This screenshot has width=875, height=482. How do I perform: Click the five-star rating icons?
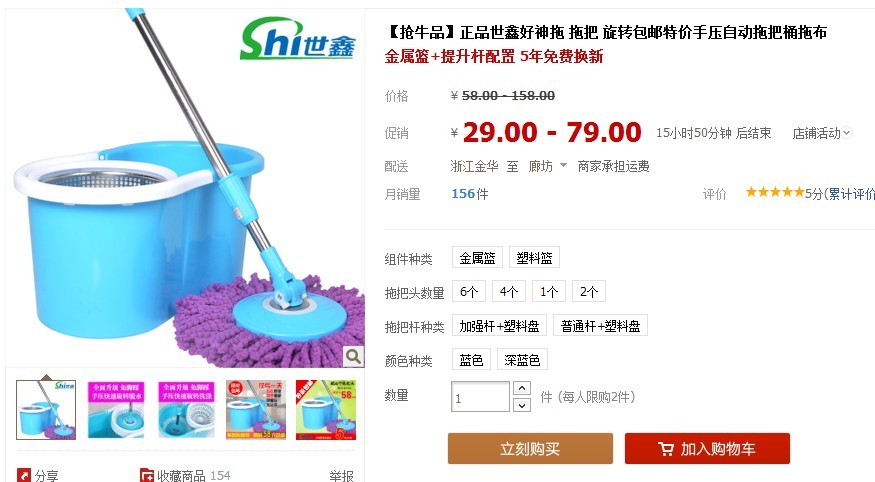(775, 193)
